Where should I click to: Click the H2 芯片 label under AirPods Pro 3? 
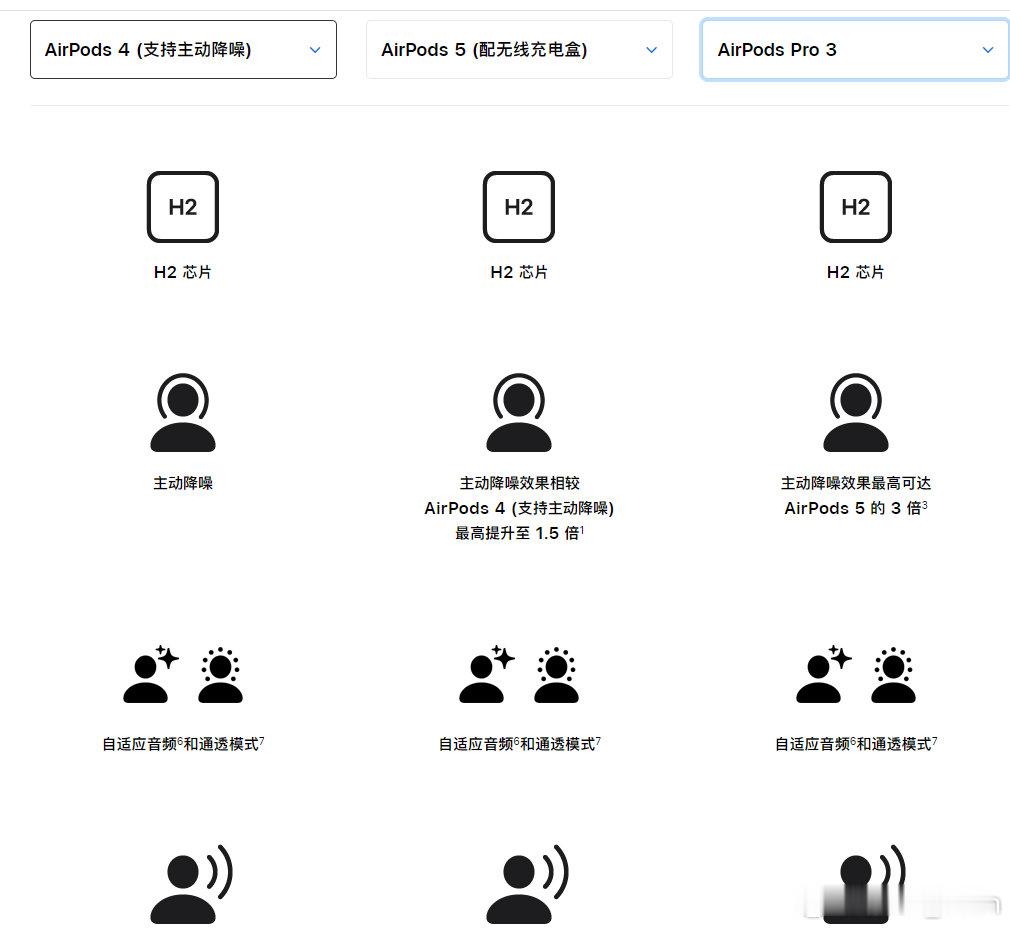coord(855,272)
